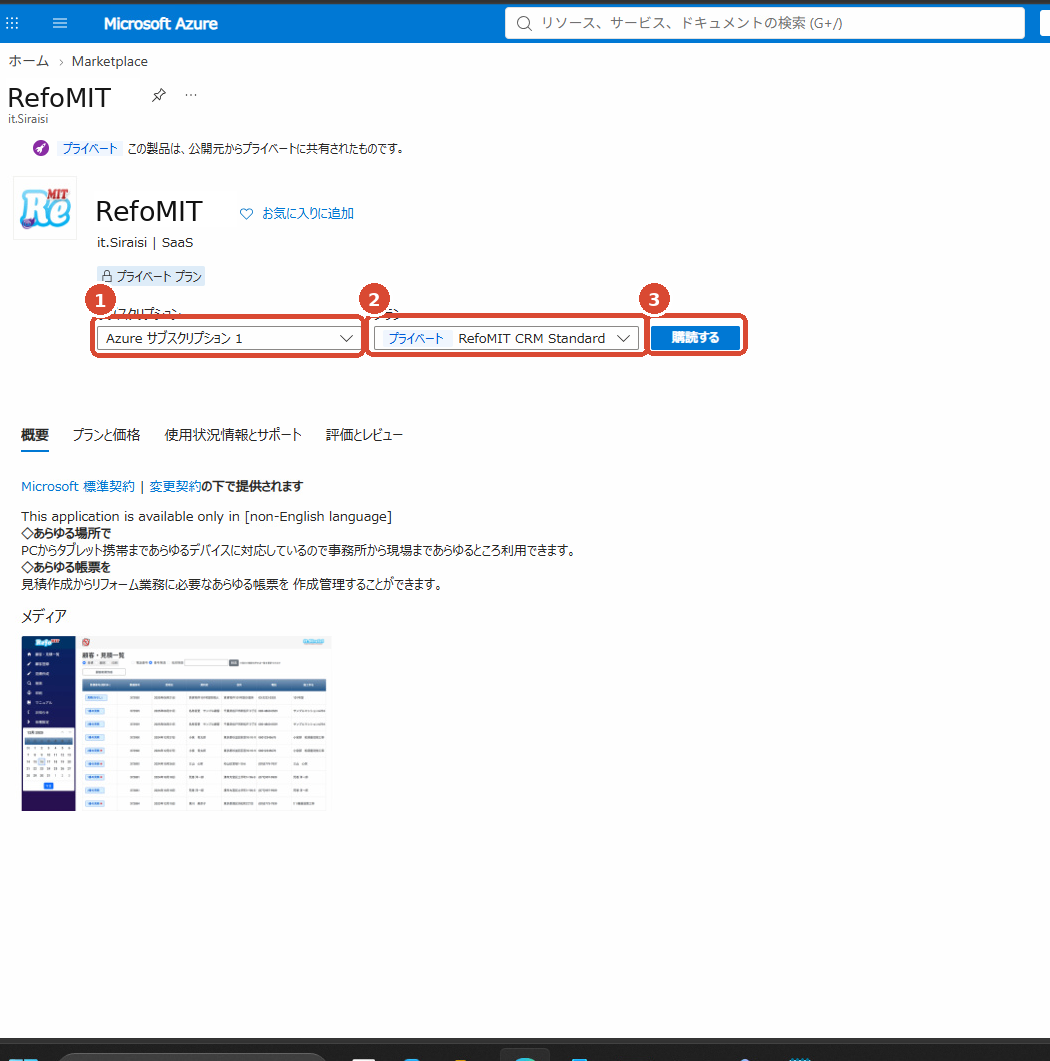Viewport: 1050px width, 1061px height.
Task: Select the 概要 tab
Action: click(35, 435)
